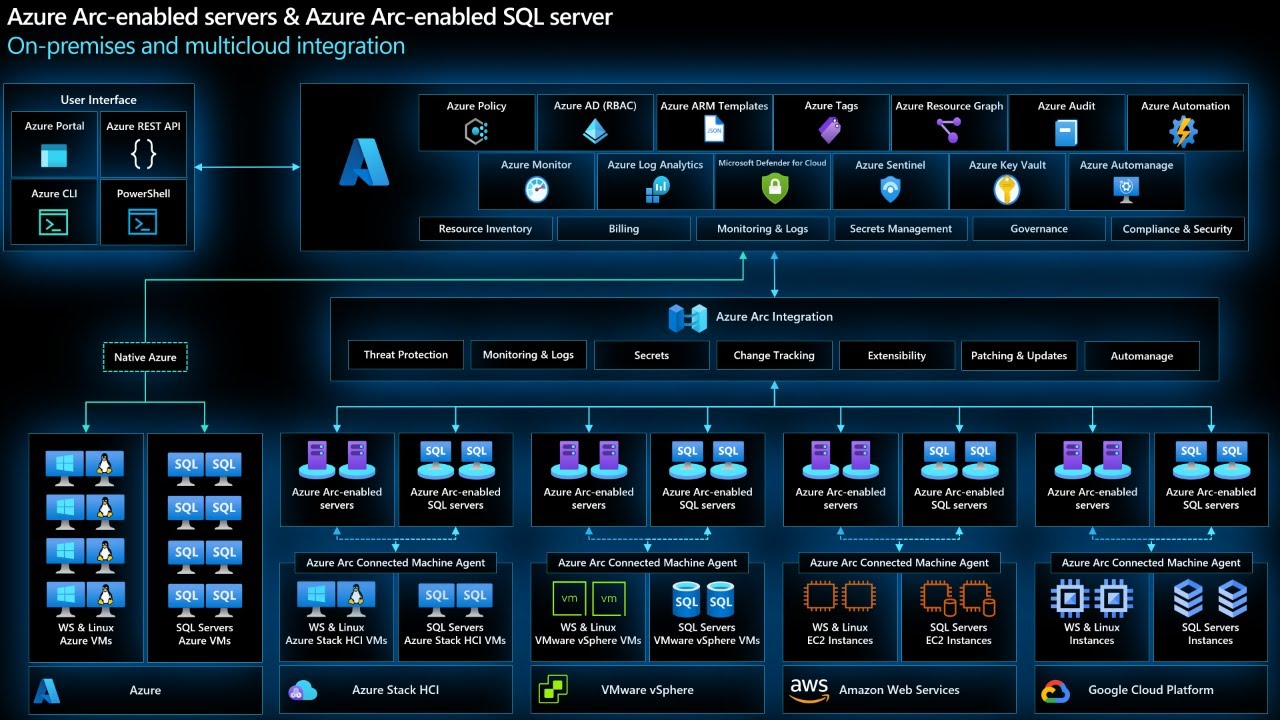Click the Azure Key Vault key icon
Screen dimensions: 1280x720
pyautogui.click(x=1007, y=189)
